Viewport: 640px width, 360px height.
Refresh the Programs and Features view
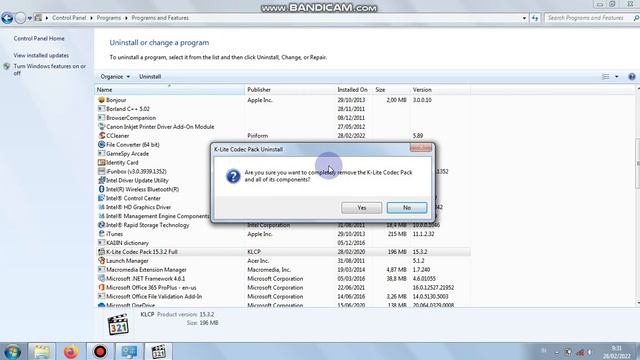click(x=535, y=18)
